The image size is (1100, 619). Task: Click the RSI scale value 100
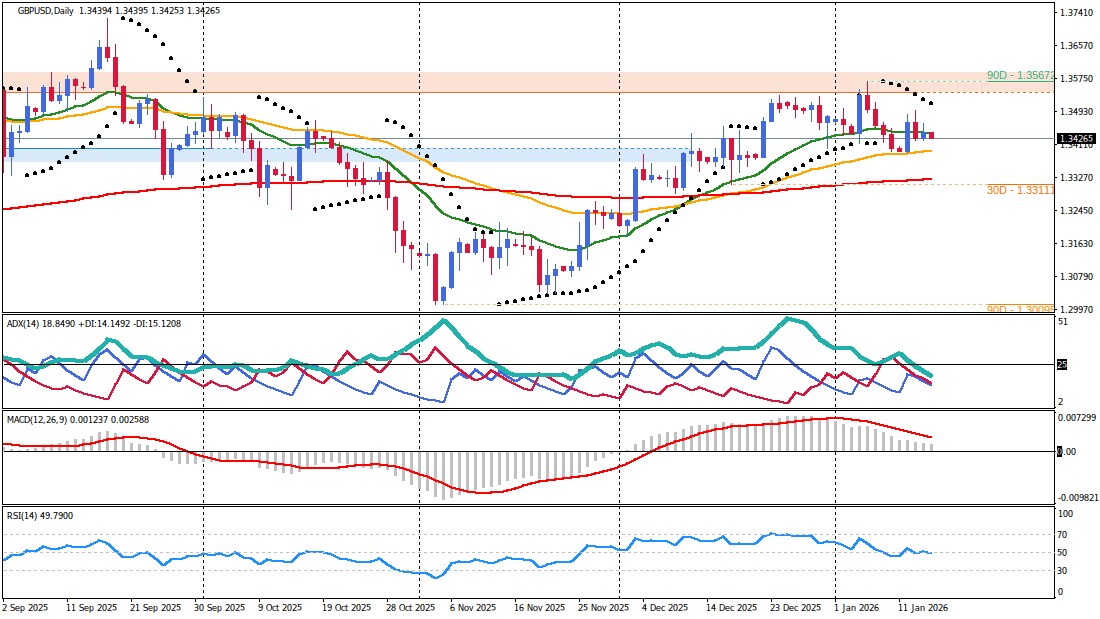click(x=1066, y=514)
